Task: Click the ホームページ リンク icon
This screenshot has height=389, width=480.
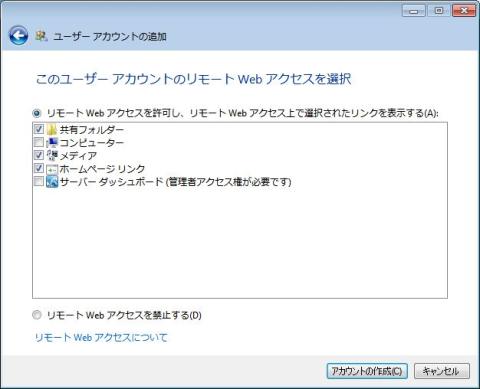Action: click(52, 168)
